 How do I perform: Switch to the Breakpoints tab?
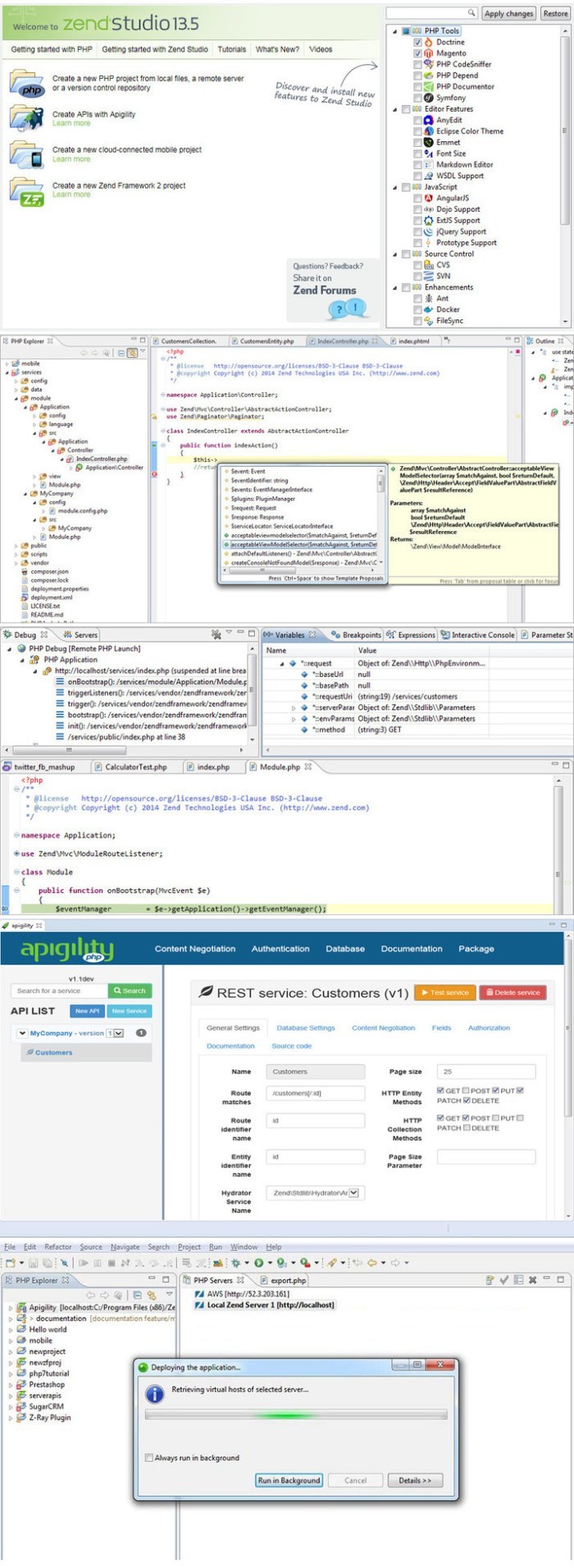356,635
